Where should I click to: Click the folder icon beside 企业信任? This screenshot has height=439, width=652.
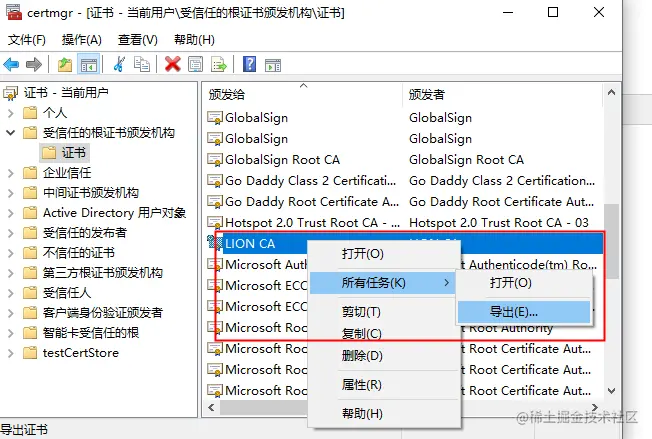(30, 173)
